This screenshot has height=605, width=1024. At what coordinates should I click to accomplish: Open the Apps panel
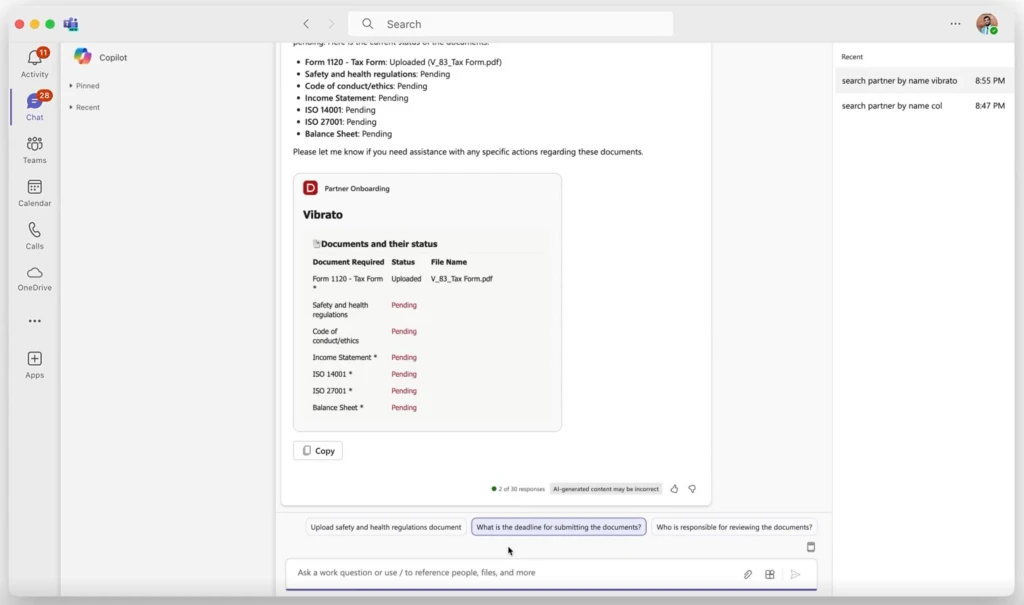[34, 364]
